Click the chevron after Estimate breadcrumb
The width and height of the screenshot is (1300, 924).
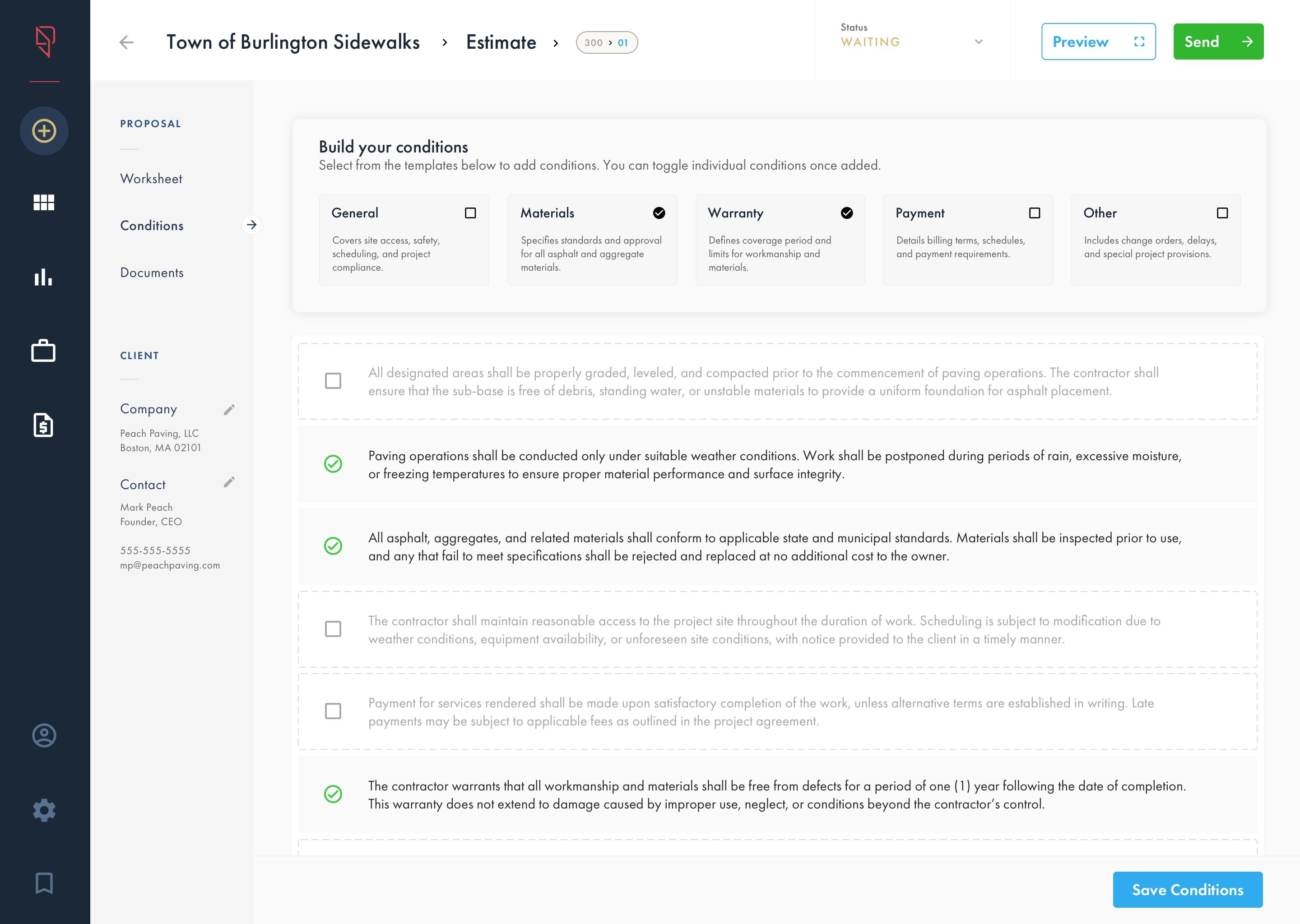(556, 43)
